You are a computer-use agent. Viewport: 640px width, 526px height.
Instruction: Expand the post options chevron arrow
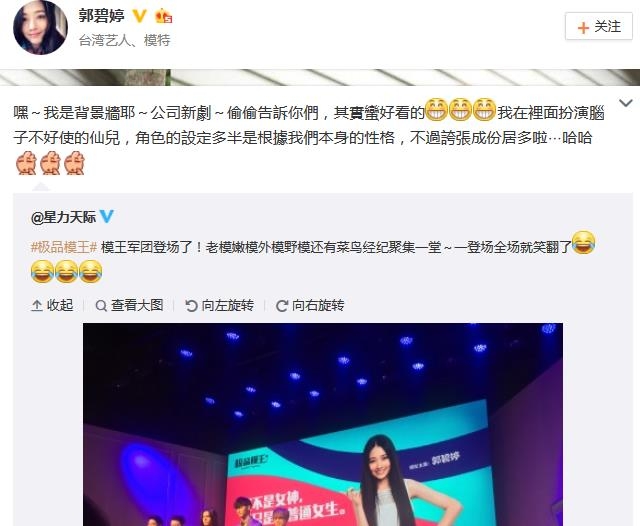click(x=626, y=103)
